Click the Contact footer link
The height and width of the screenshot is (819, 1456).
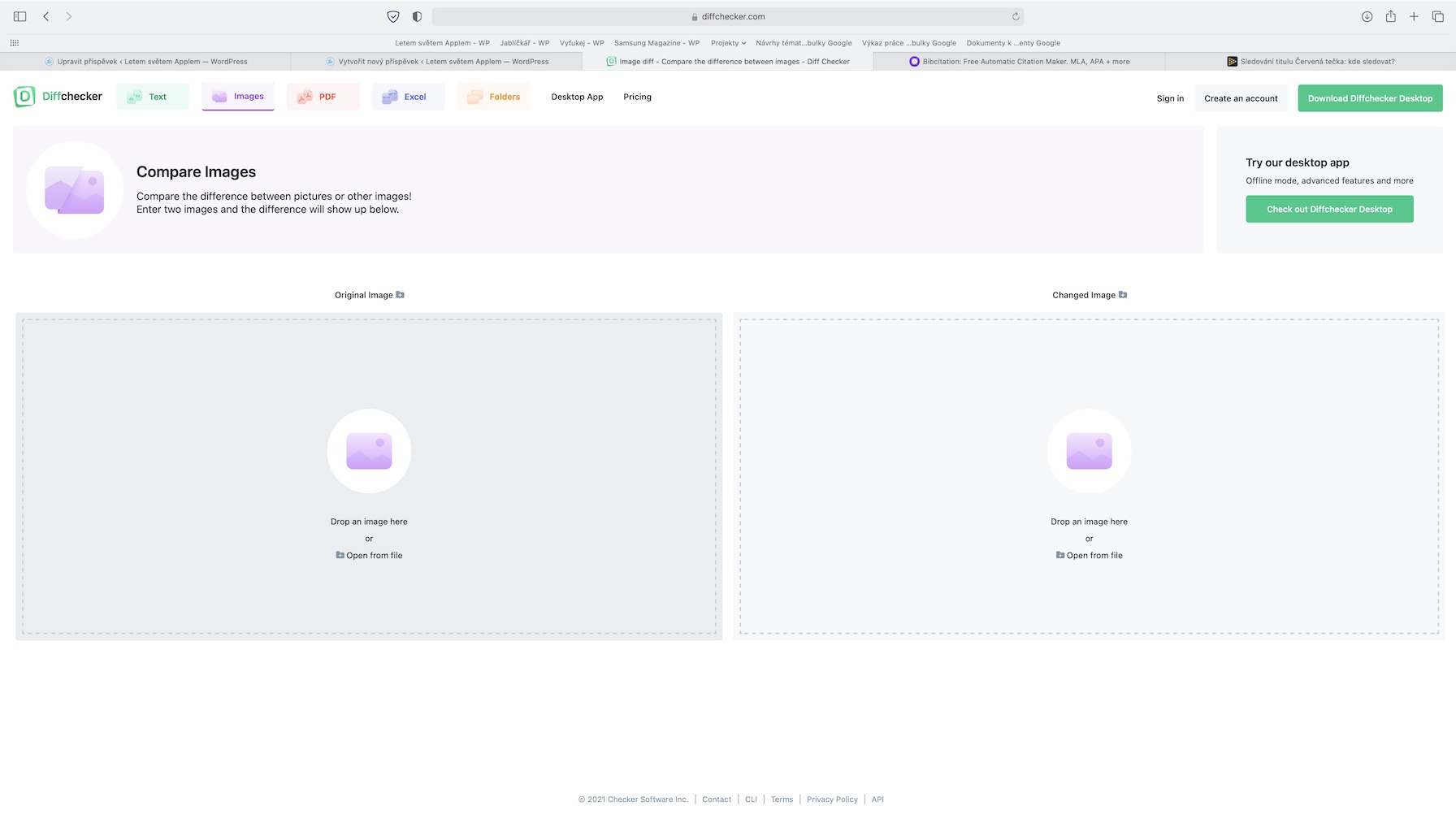(x=717, y=799)
